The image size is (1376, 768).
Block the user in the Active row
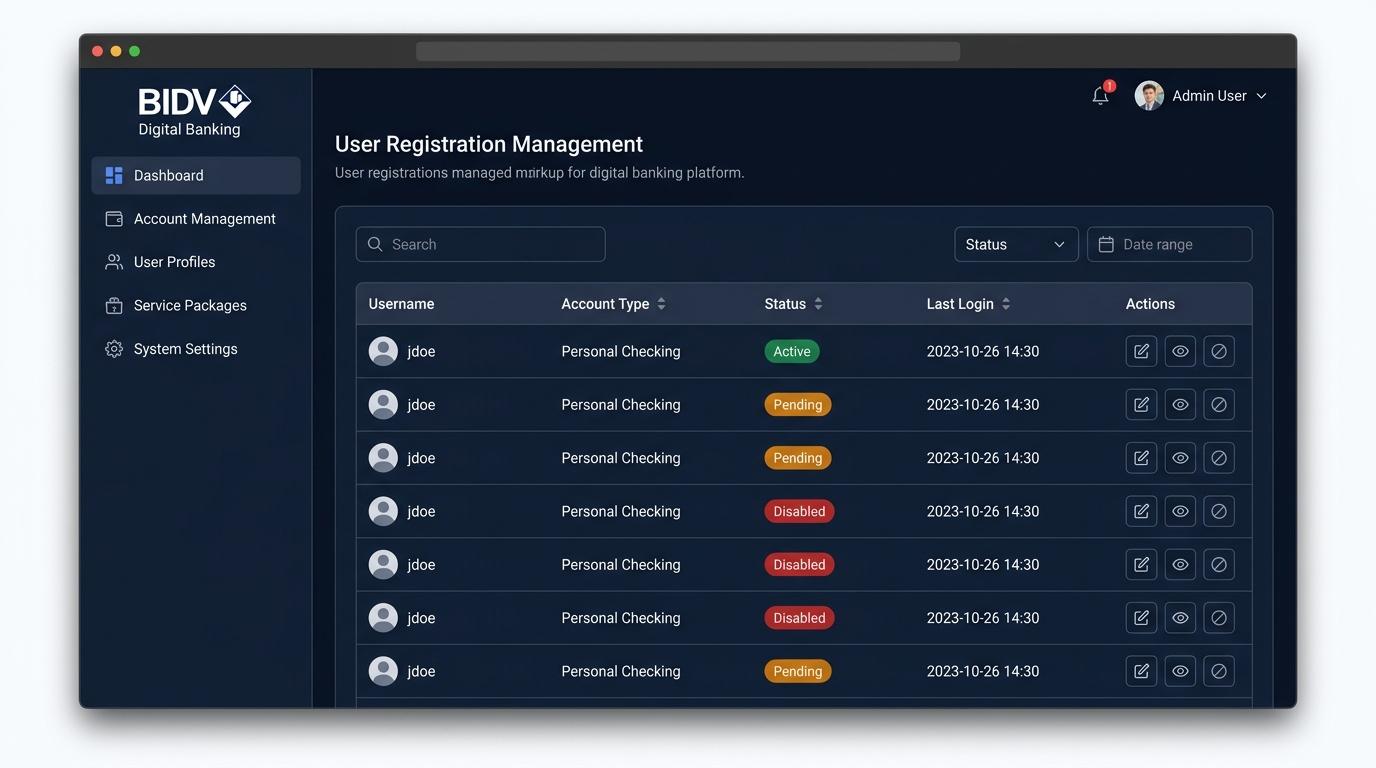point(1219,351)
